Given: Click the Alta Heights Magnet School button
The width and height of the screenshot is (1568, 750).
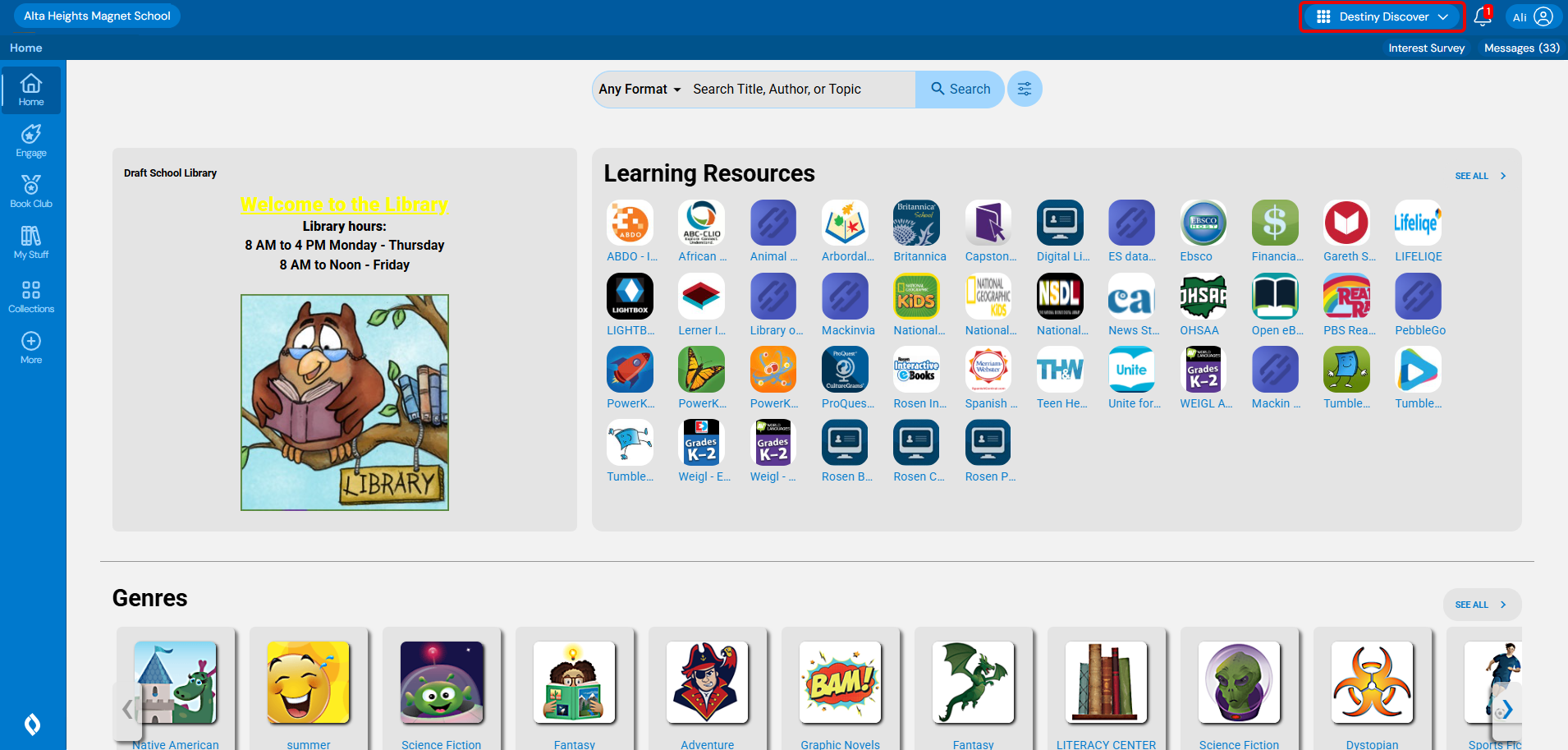Looking at the screenshot, I should click(x=97, y=16).
